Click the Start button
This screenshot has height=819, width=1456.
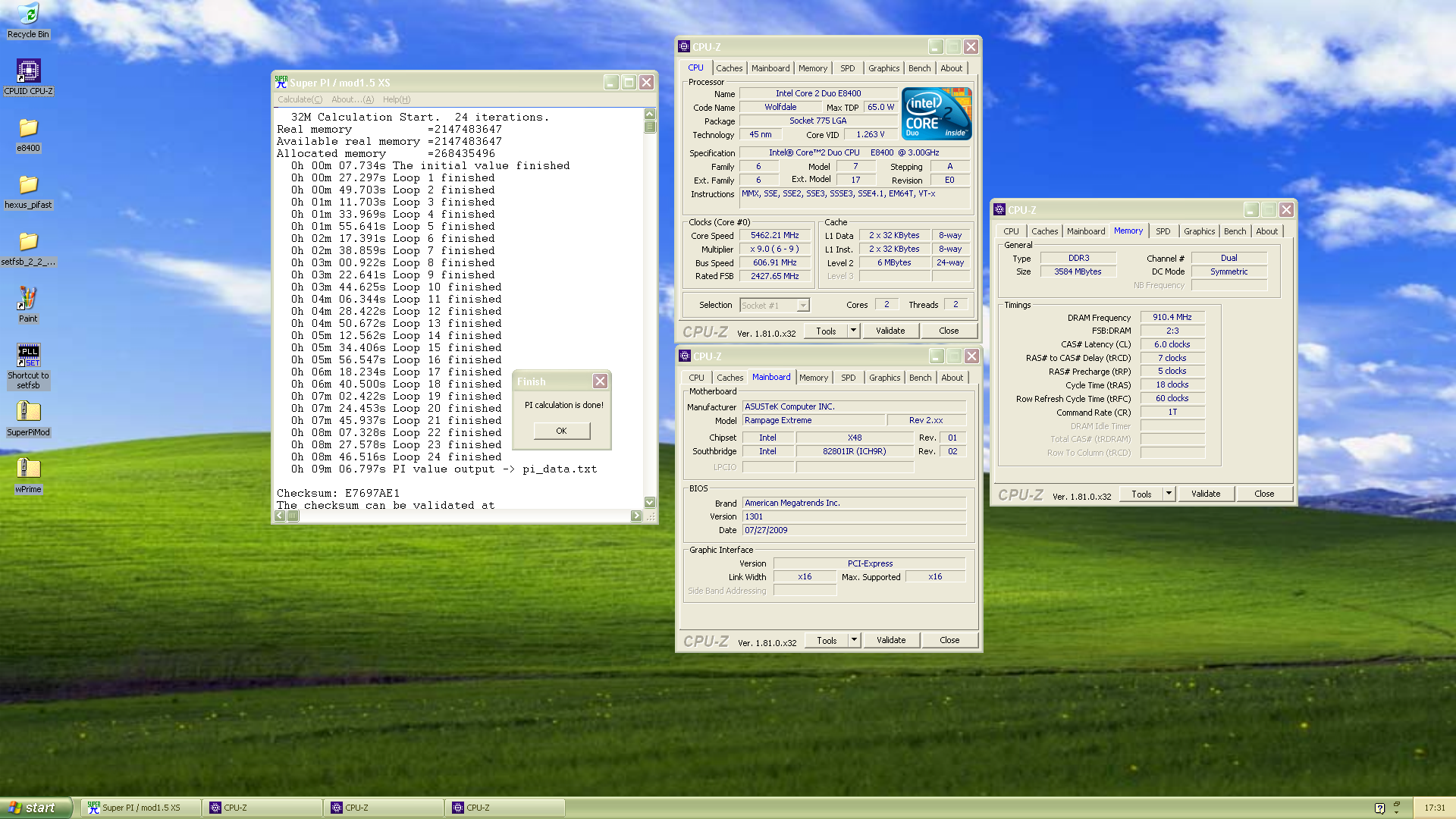pyautogui.click(x=36, y=808)
